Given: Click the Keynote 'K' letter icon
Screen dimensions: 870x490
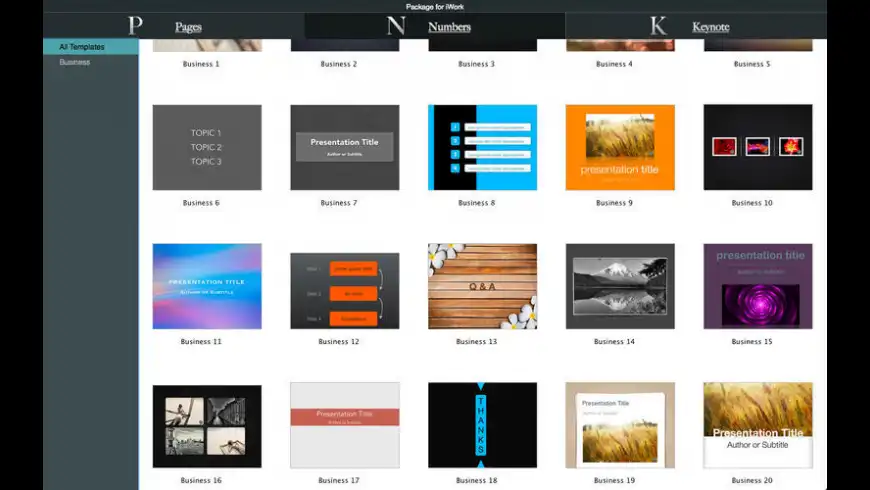Looking at the screenshot, I should (x=658, y=26).
